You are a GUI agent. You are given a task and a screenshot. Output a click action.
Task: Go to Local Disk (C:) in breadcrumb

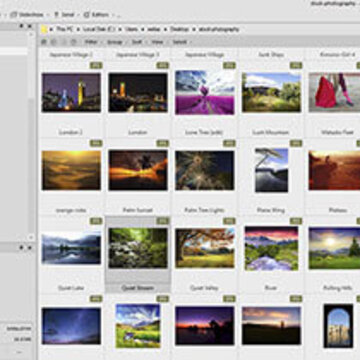coord(99,29)
